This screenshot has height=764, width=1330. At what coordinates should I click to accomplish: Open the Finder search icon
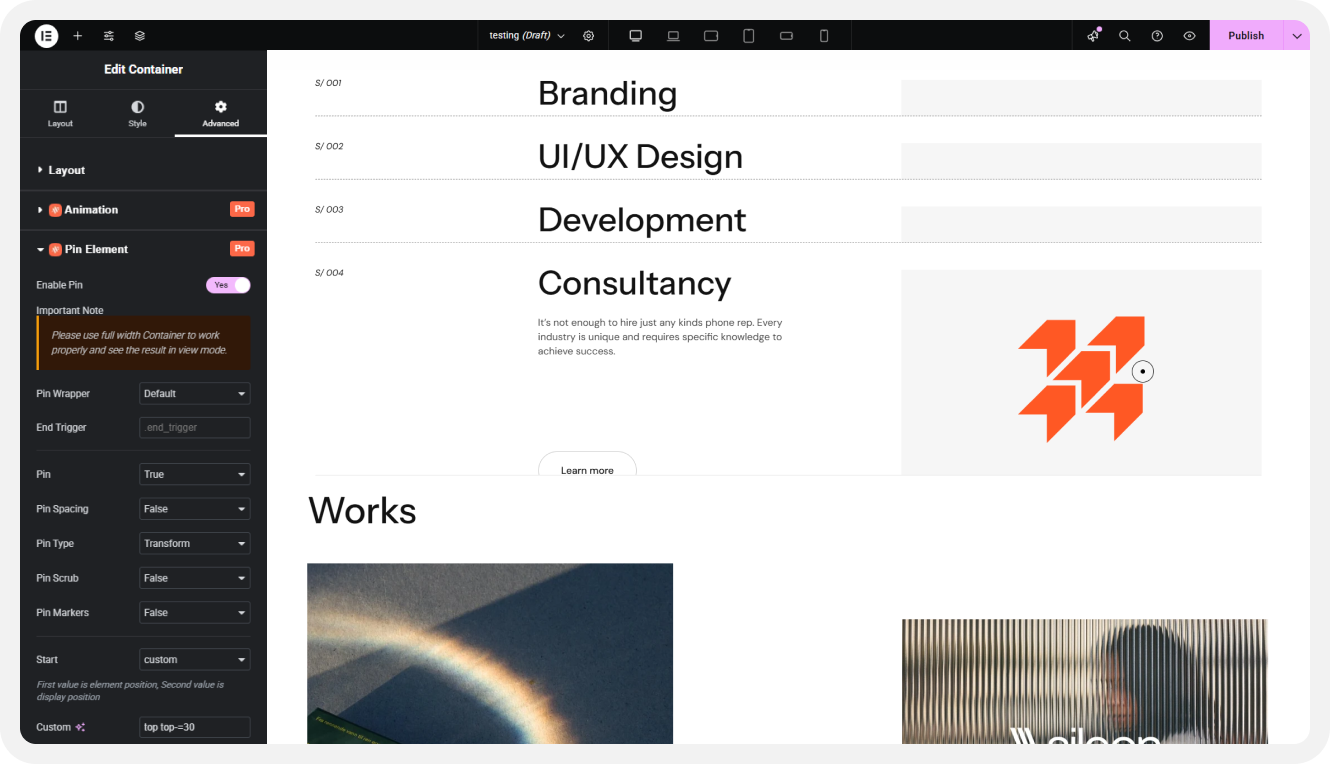[1125, 35]
